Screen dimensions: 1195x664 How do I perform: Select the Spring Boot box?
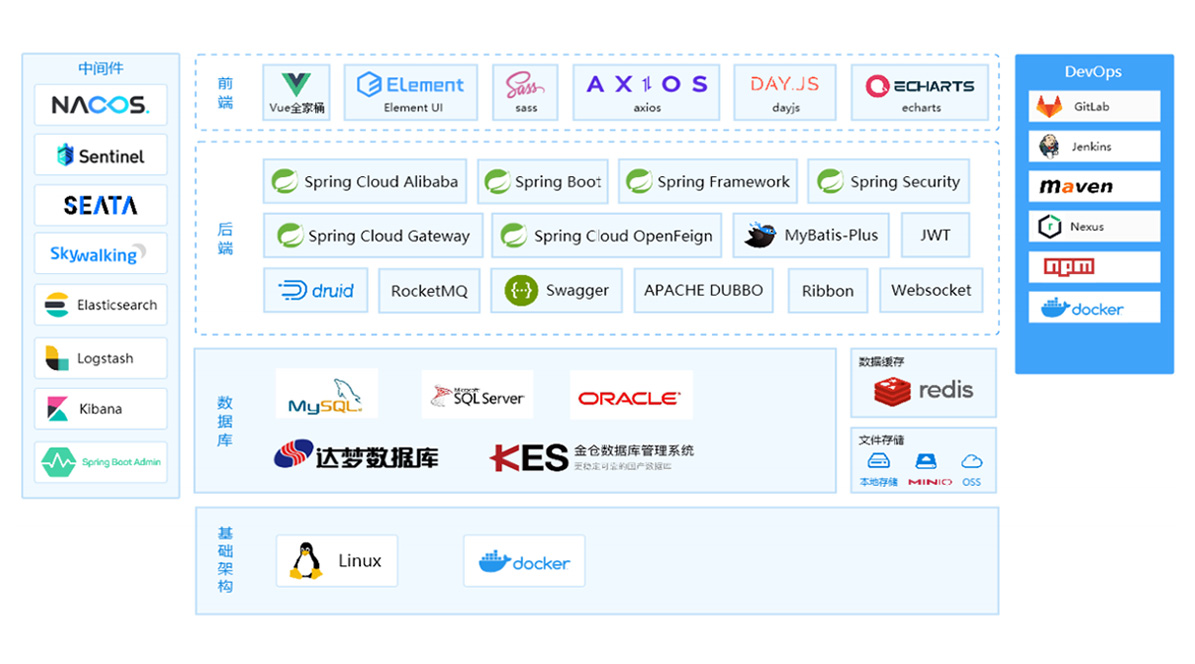[x=543, y=181]
